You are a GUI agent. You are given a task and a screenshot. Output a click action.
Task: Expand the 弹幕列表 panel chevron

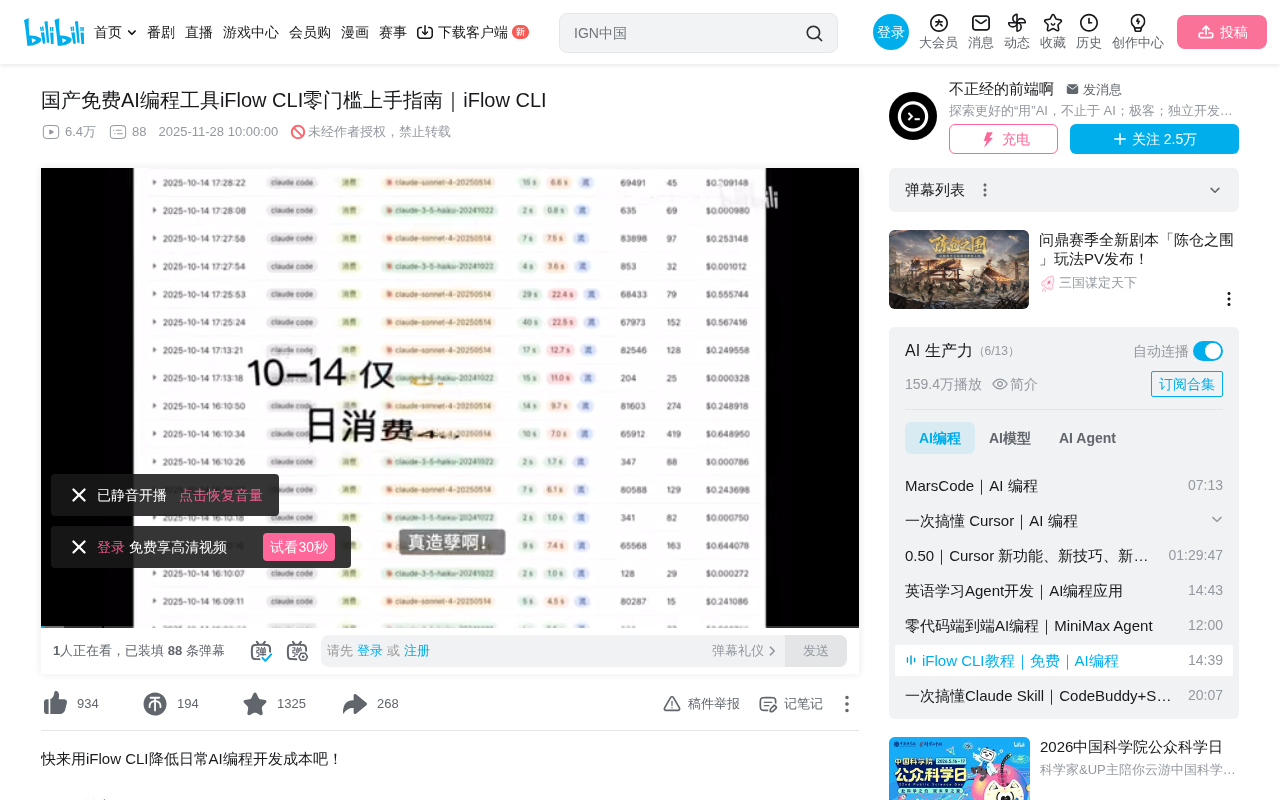click(x=1215, y=190)
